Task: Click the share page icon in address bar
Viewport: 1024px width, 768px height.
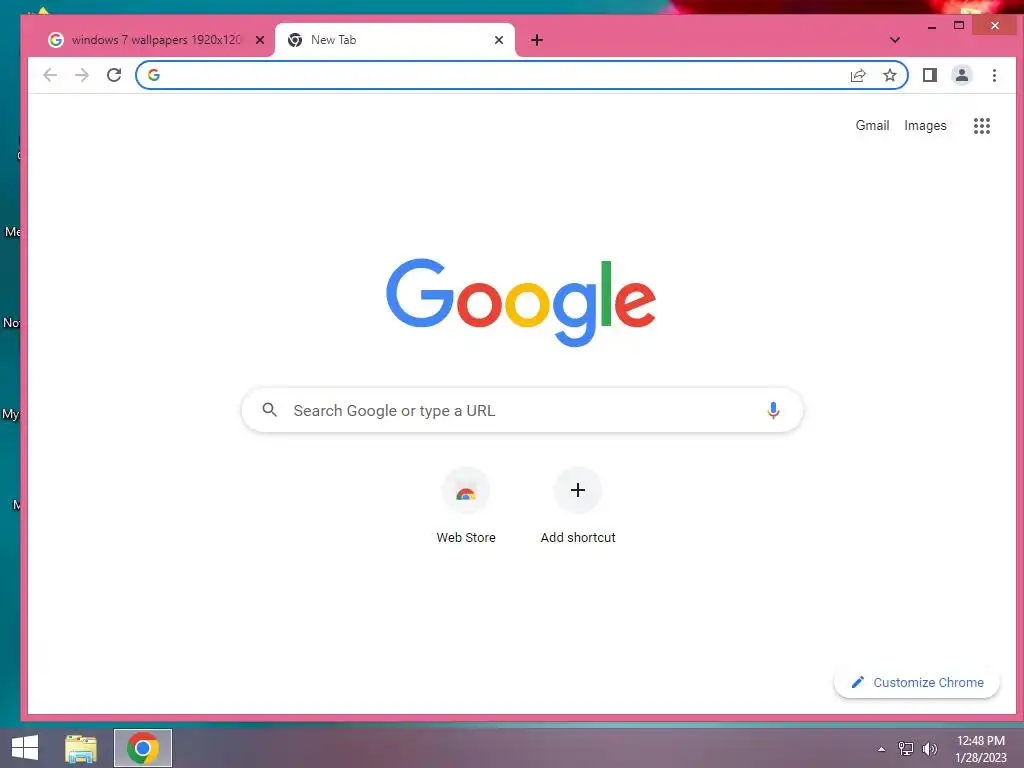Action: [x=858, y=75]
